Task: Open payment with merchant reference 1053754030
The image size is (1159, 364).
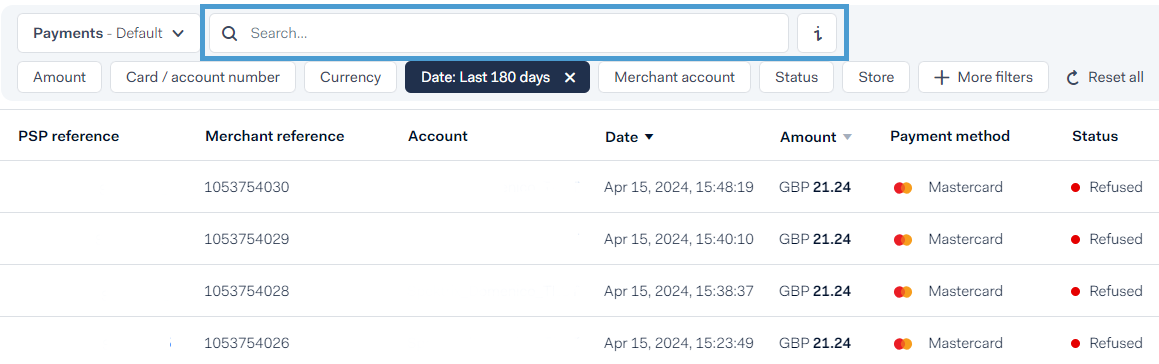Action: coord(247,187)
